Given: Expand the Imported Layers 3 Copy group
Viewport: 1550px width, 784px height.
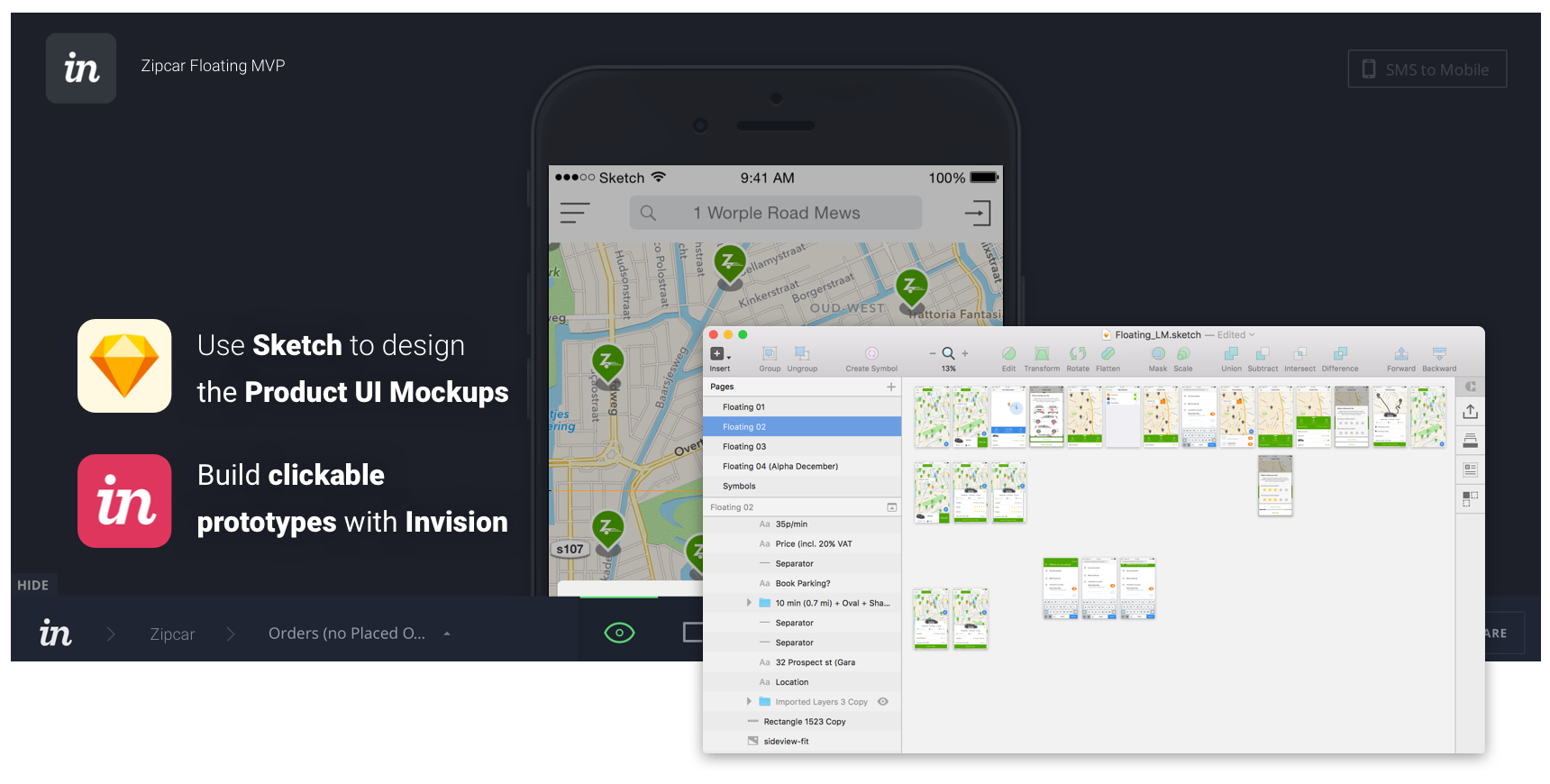Looking at the screenshot, I should tap(749, 702).
